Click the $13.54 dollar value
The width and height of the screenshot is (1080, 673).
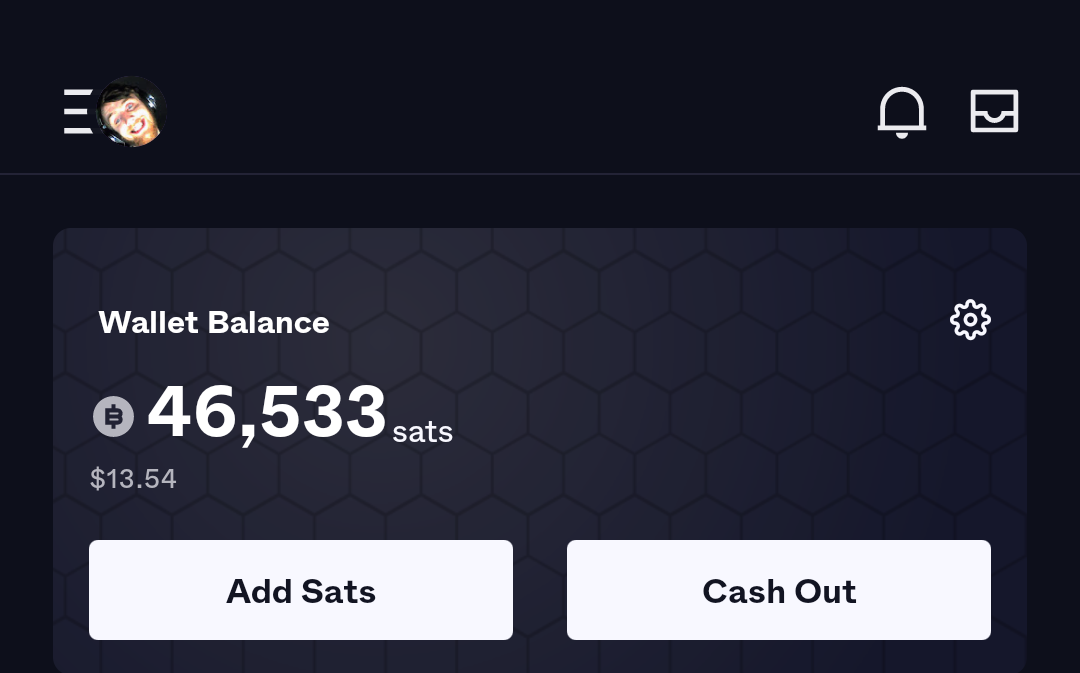pyautogui.click(x=133, y=479)
